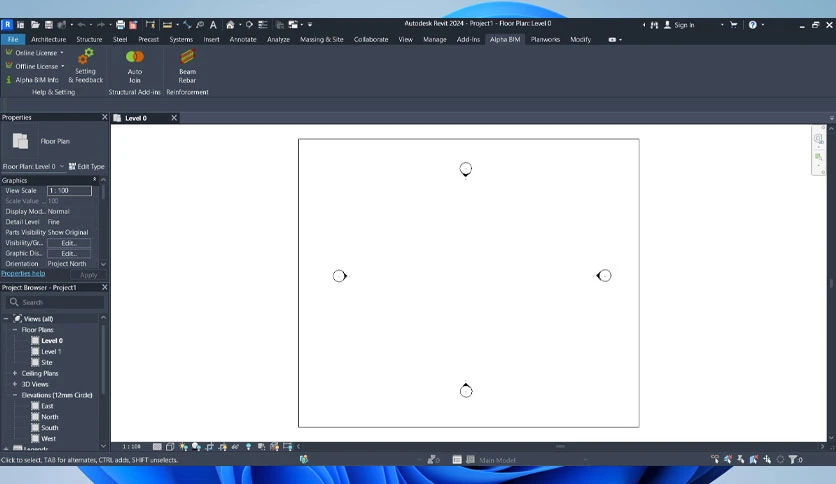Click the Apply button in Properties
The image size is (836, 484).
[x=89, y=275]
